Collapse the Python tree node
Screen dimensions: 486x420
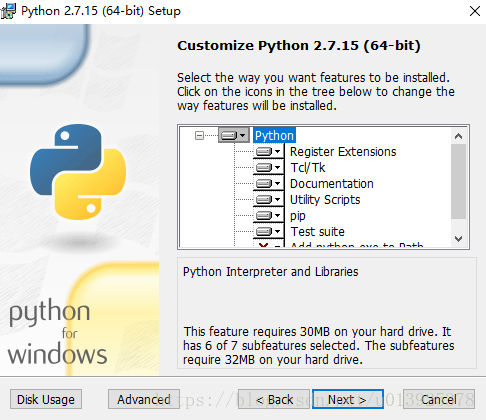pyautogui.click(x=199, y=135)
